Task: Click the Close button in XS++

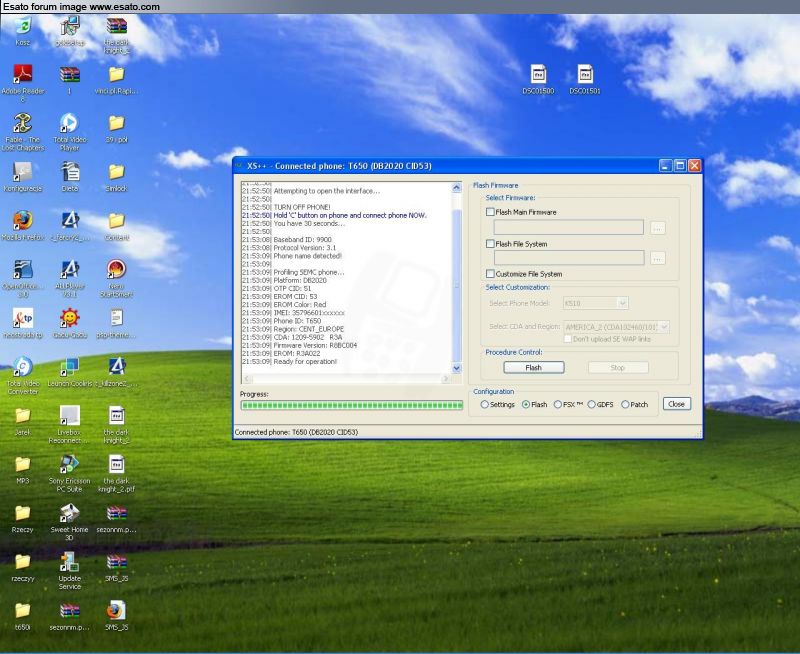Action: click(x=677, y=404)
